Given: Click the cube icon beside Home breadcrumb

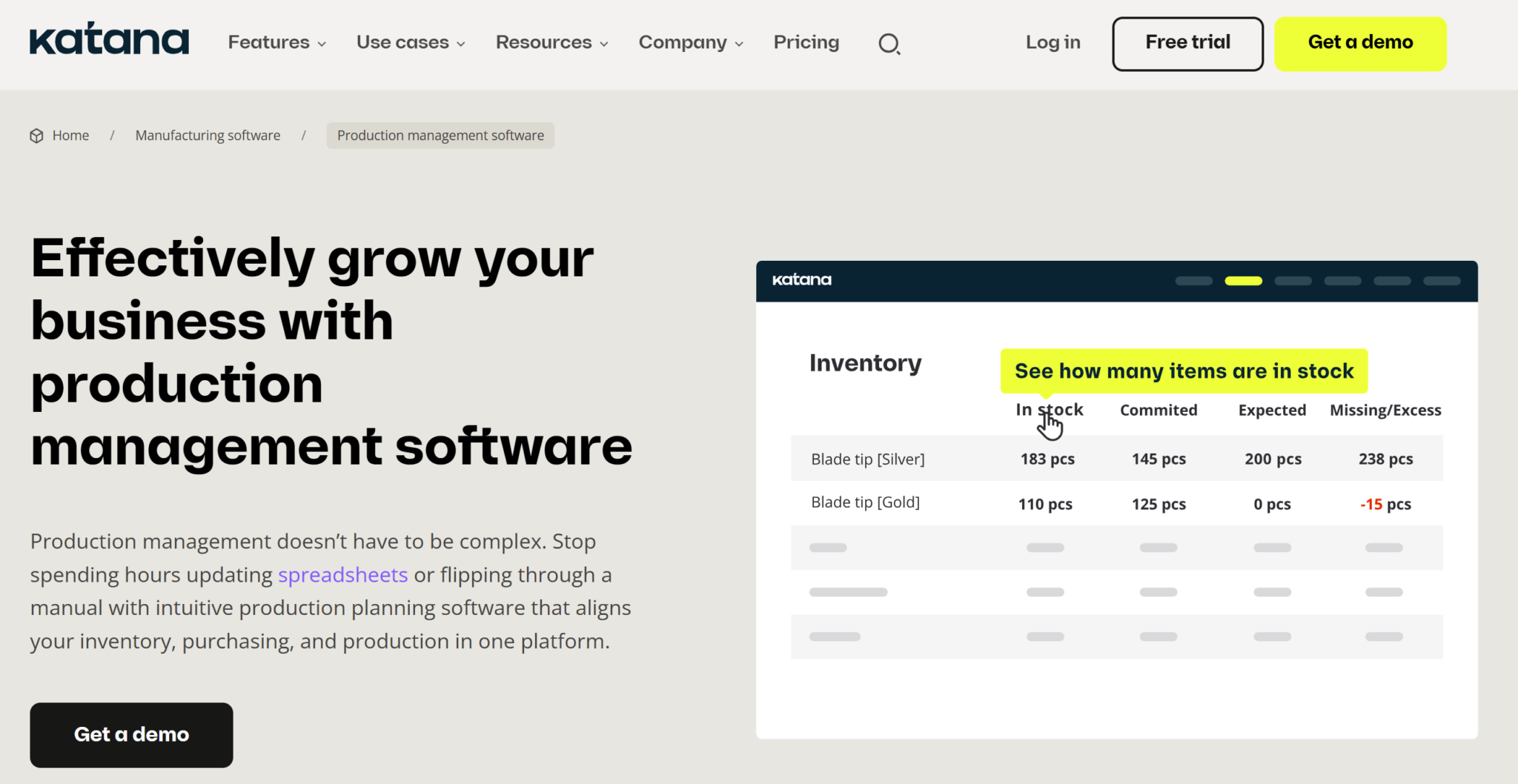Looking at the screenshot, I should 36,136.
